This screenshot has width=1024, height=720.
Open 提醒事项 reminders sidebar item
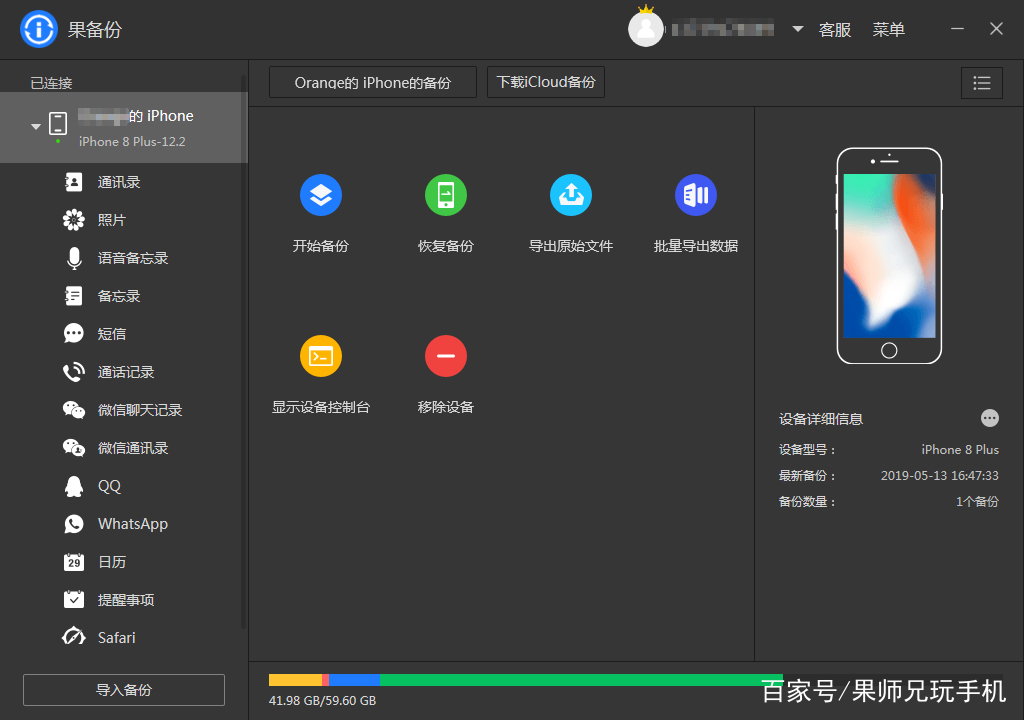click(123, 600)
